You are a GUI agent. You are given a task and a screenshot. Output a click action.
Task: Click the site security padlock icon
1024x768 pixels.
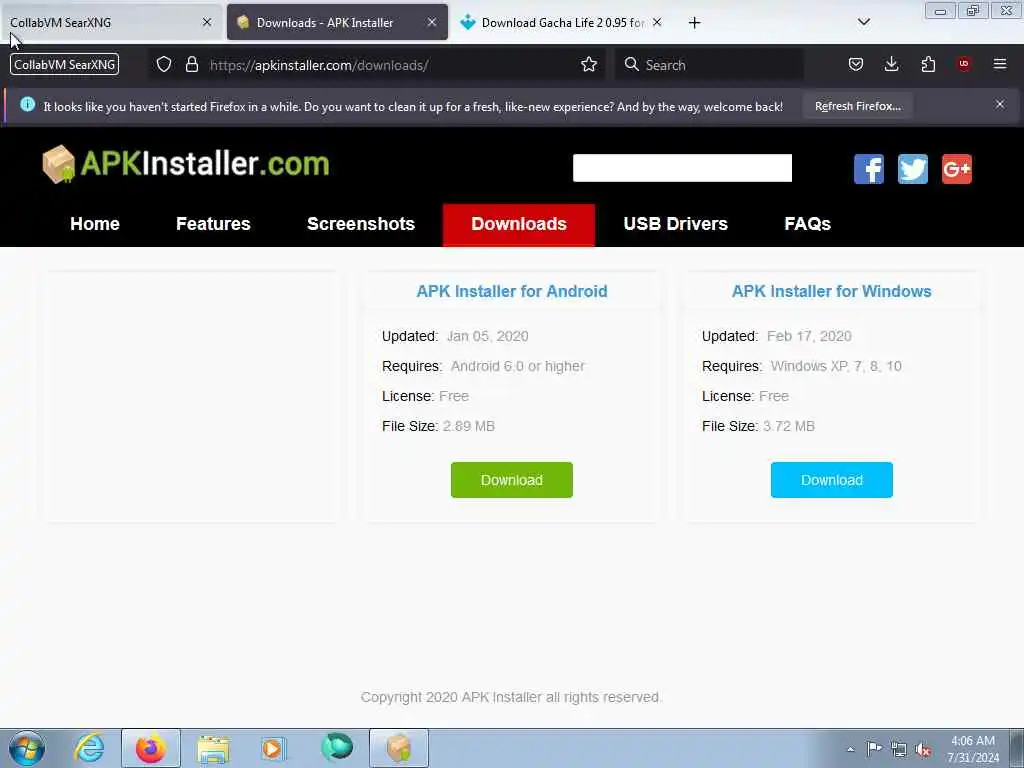191,64
